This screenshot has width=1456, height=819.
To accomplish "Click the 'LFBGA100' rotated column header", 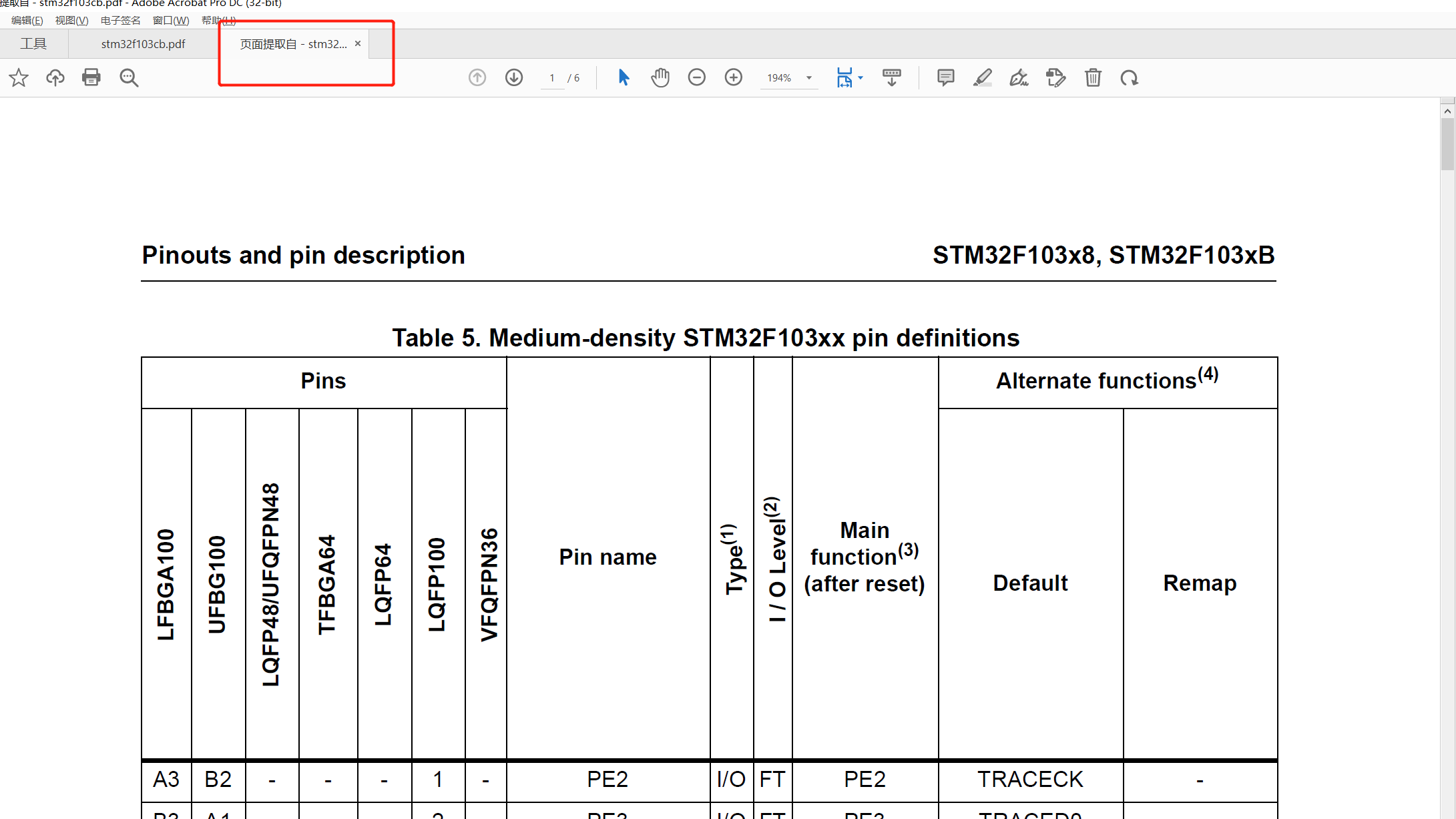I will (x=166, y=585).
